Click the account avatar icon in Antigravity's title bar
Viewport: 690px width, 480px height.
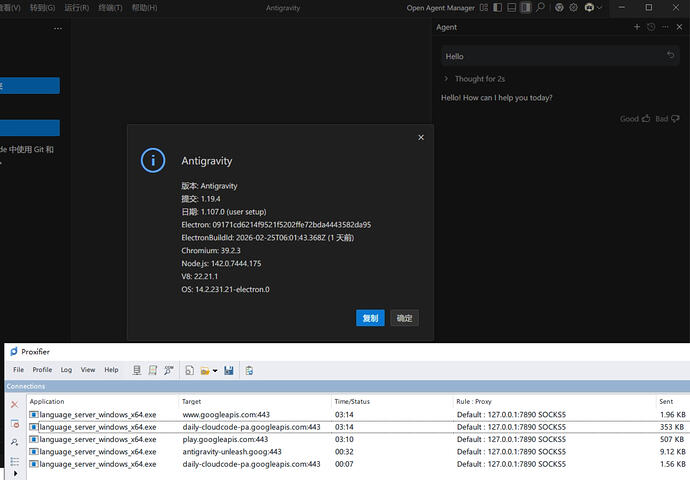point(589,7)
